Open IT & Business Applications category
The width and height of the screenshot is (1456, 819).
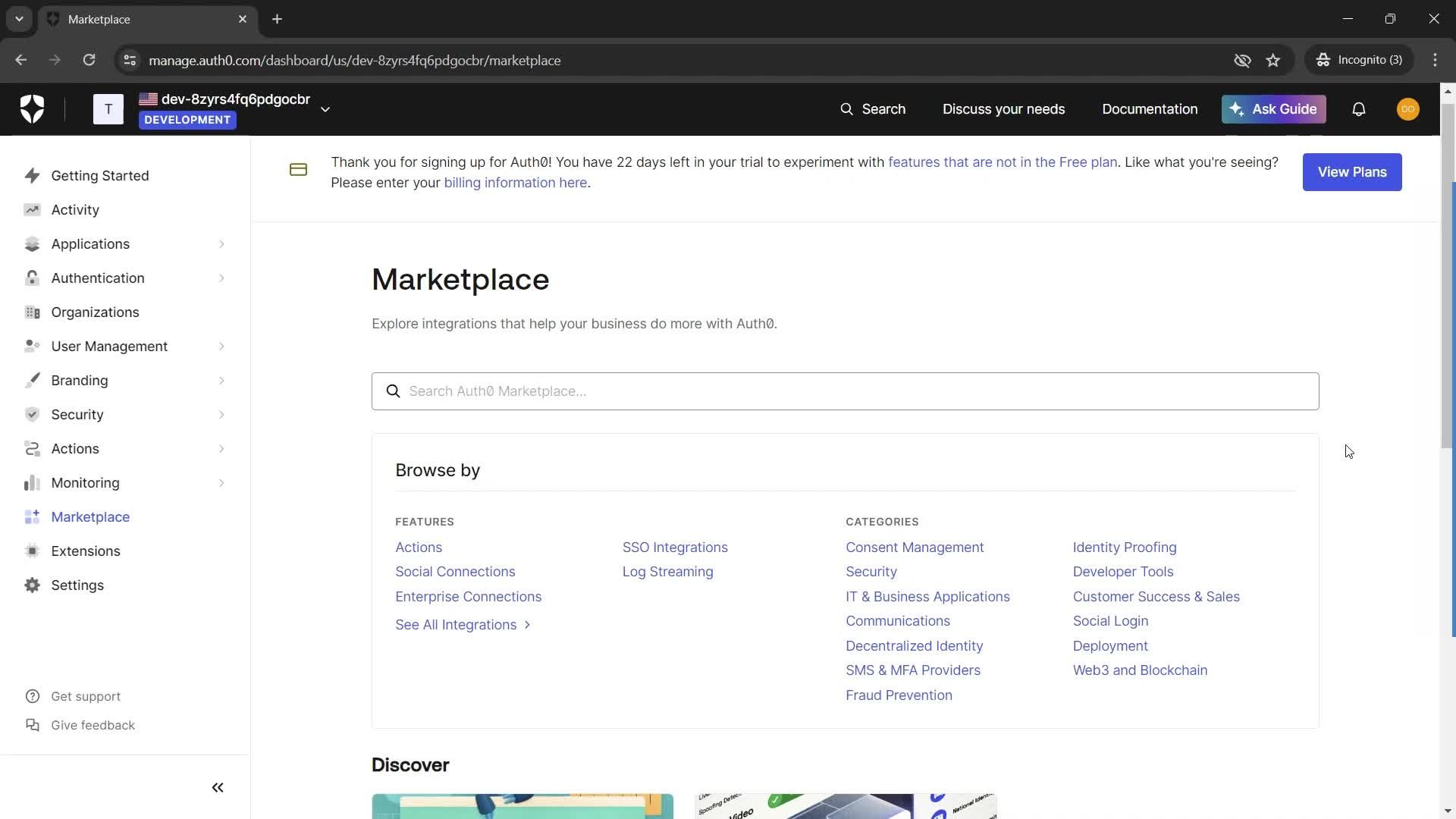click(x=927, y=597)
